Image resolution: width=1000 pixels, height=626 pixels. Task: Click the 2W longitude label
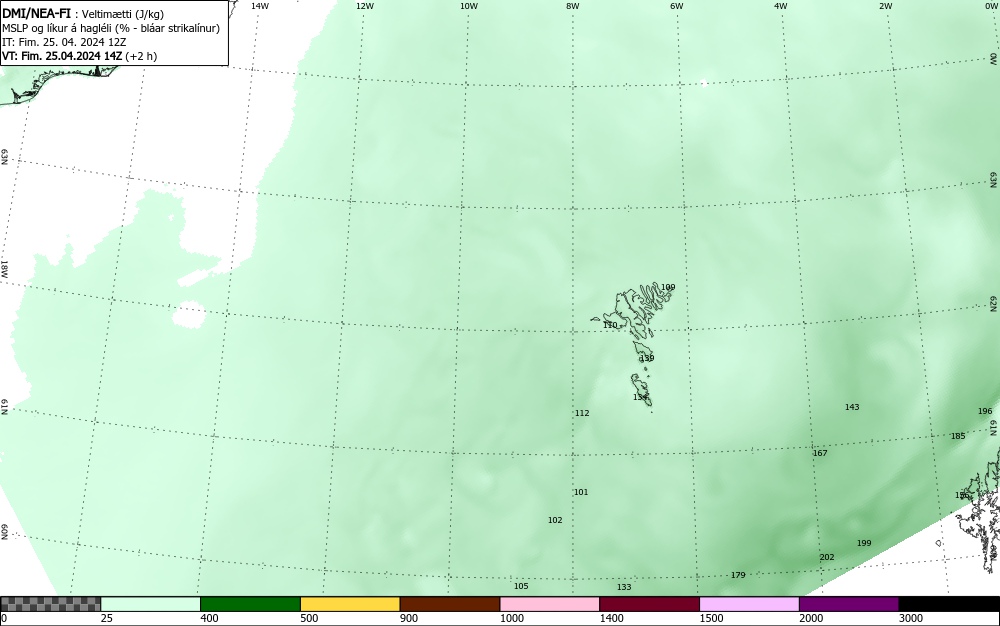pos(885,6)
